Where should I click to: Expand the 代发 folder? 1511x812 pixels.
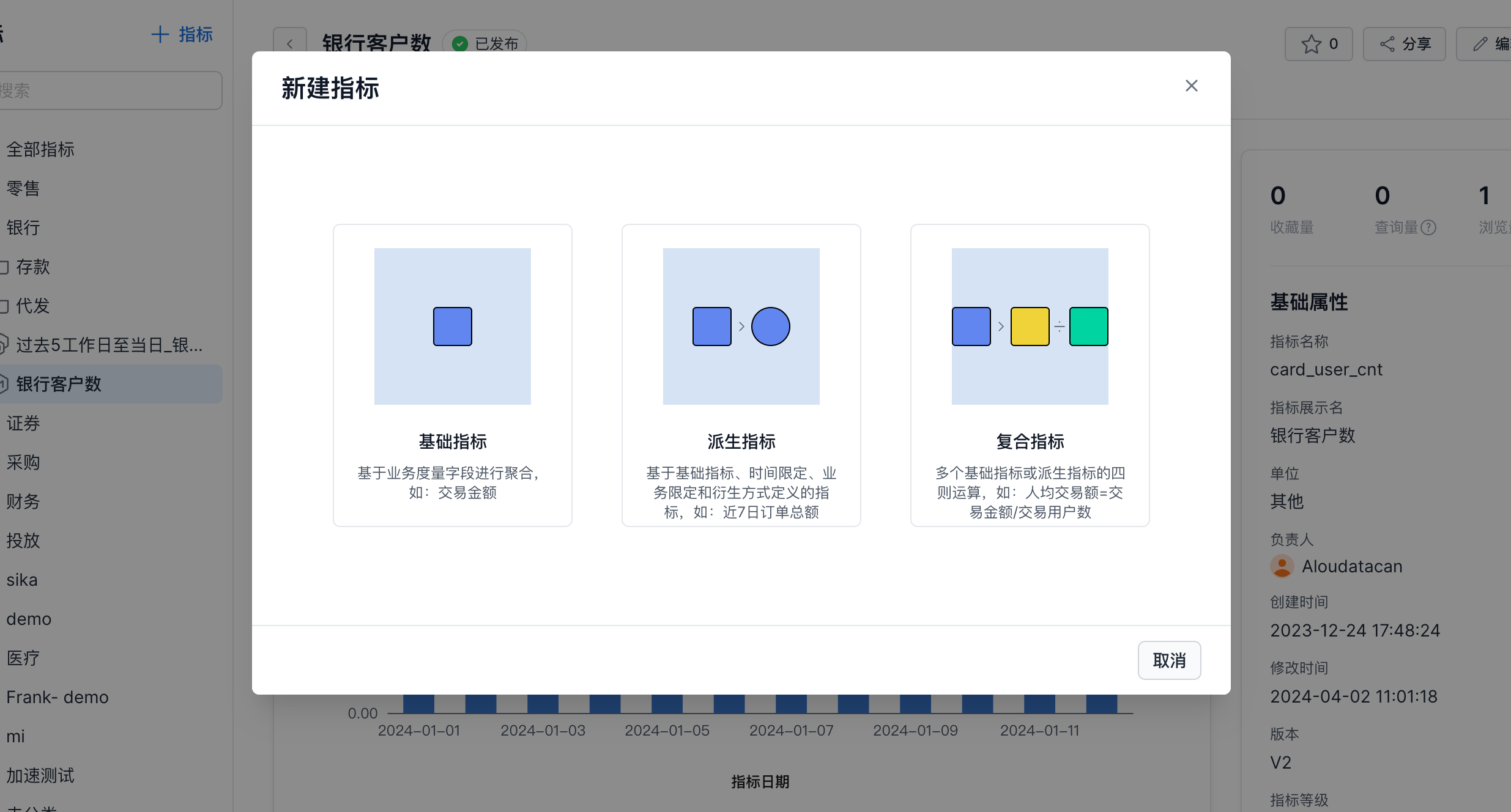coord(32,306)
